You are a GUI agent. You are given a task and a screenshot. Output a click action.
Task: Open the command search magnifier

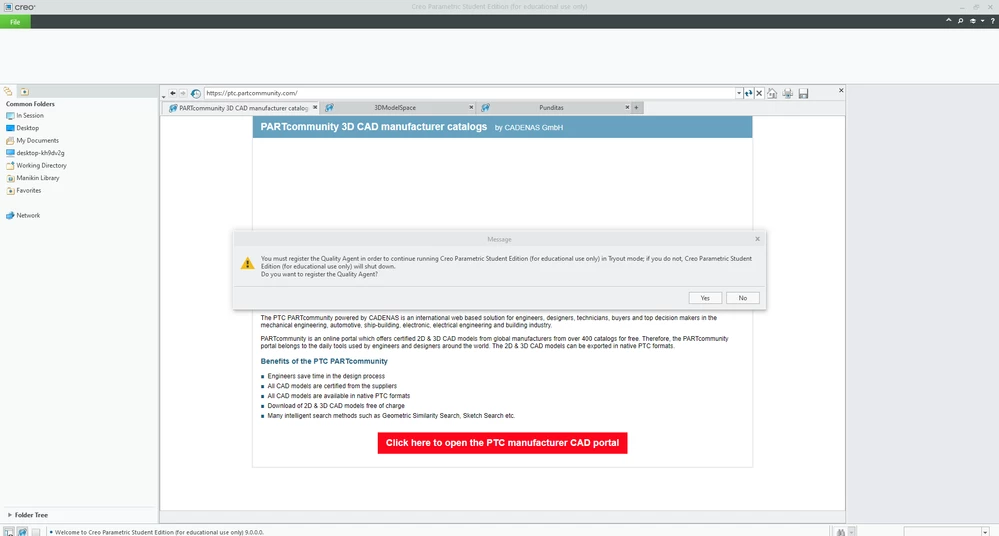click(x=960, y=21)
